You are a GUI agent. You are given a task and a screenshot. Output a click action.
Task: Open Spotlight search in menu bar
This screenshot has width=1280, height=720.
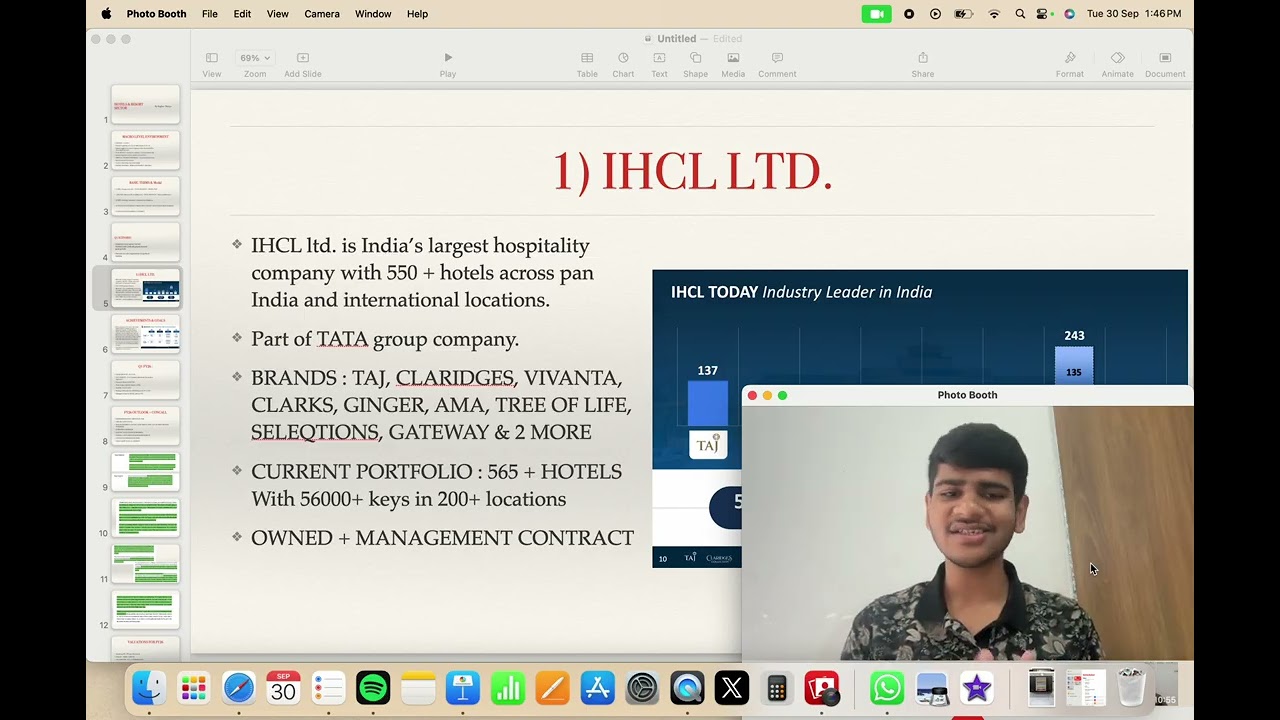click(x=1020, y=14)
